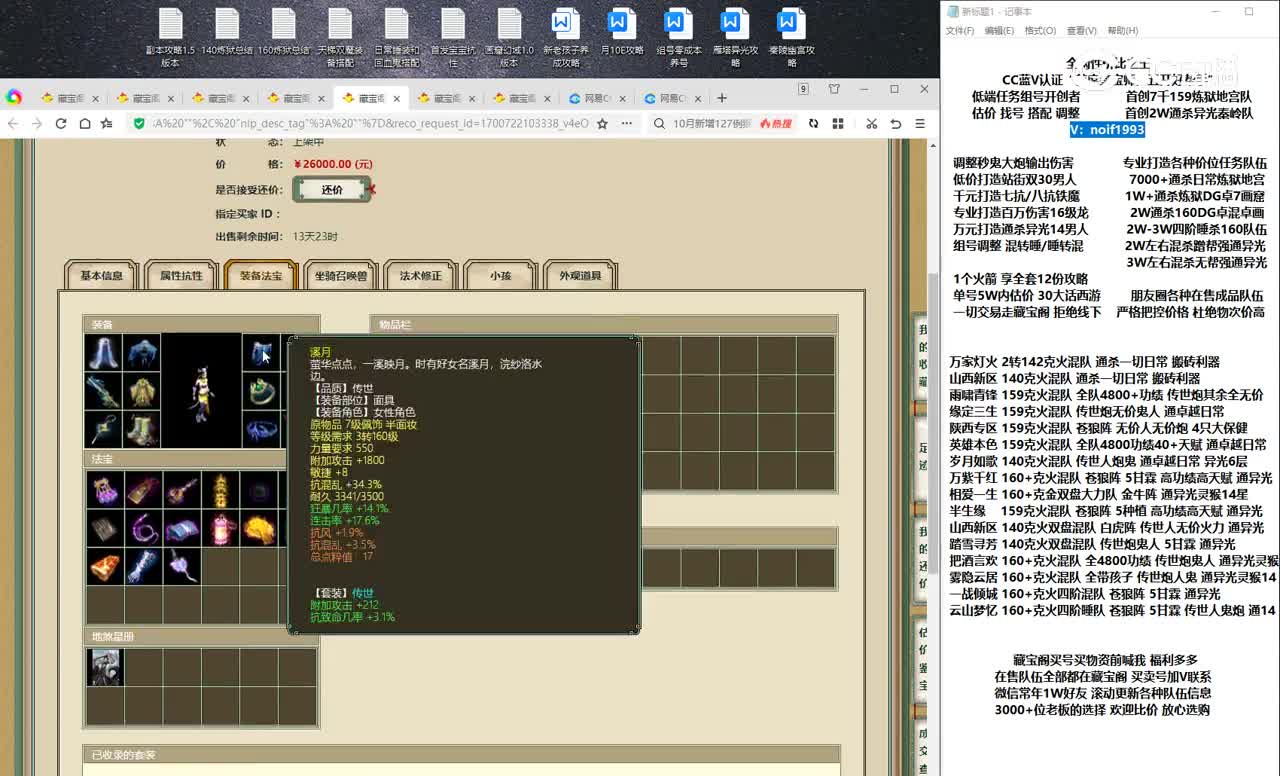Switch to the 法术修正 tab
The width and height of the screenshot is (1280, 776).
pos(420,276)
